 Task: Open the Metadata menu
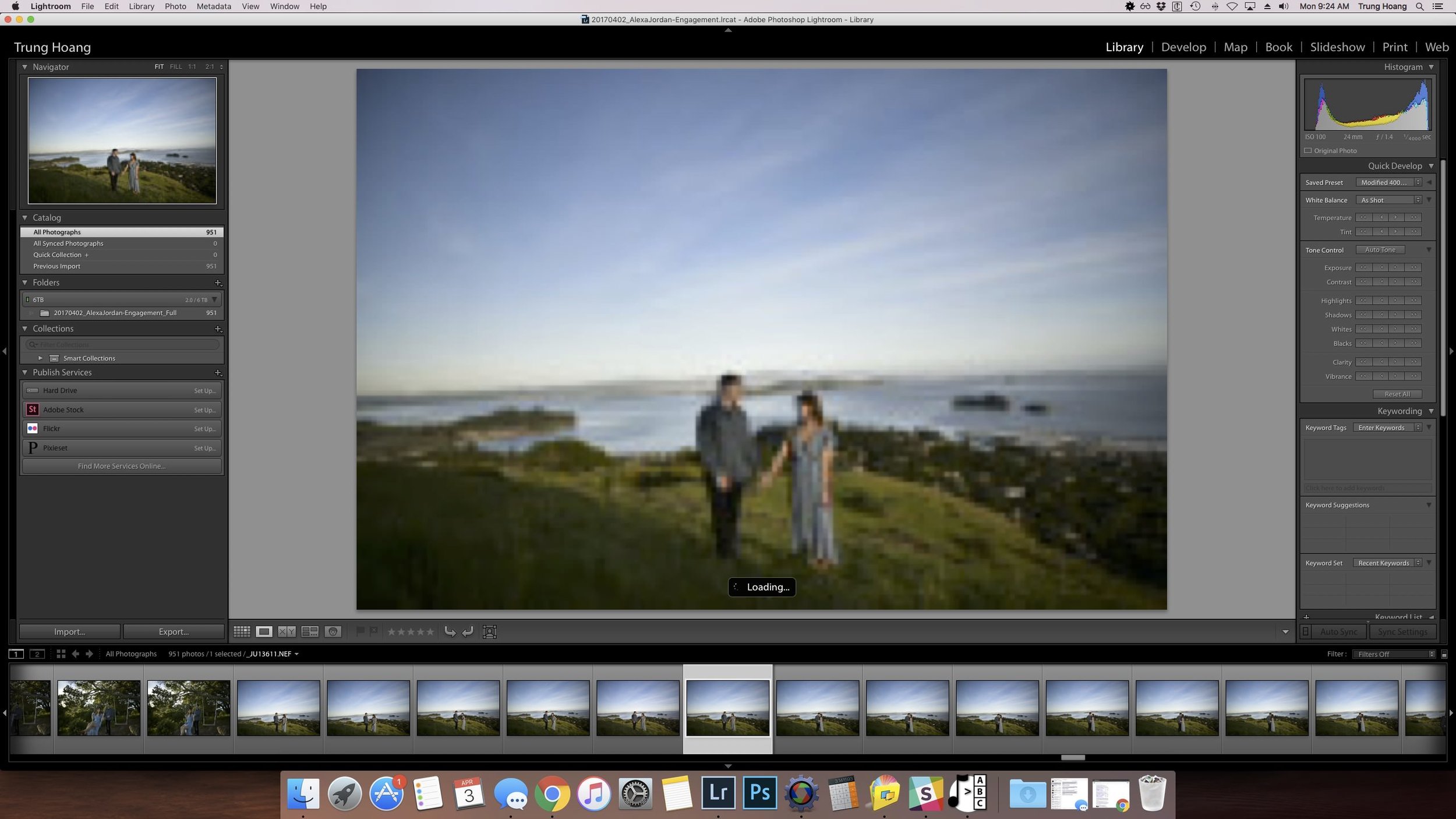click(x=214, y=6)
